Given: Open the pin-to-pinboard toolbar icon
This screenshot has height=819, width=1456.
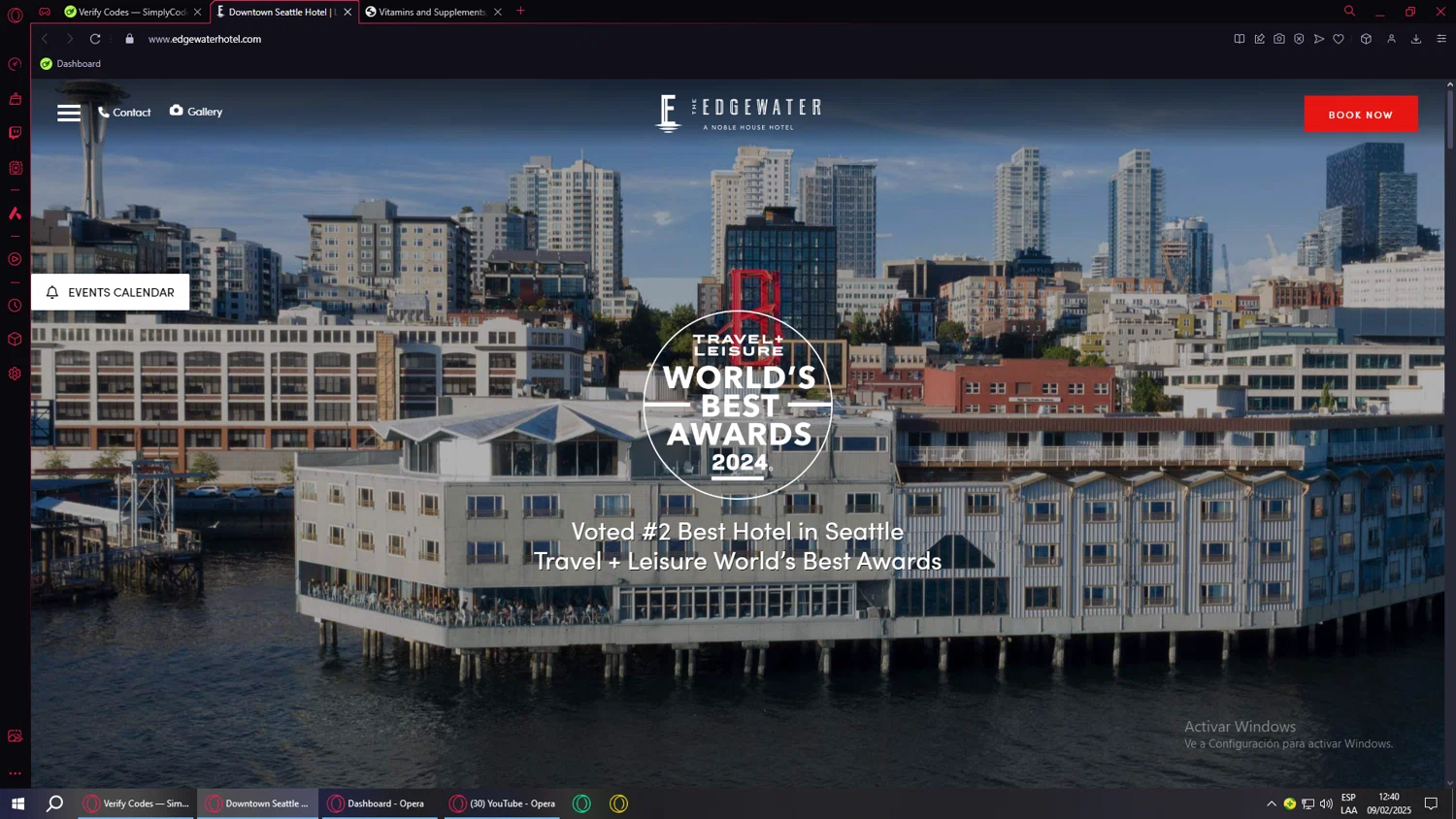Looking at the screenshot, I should [x=1260, y=39].
